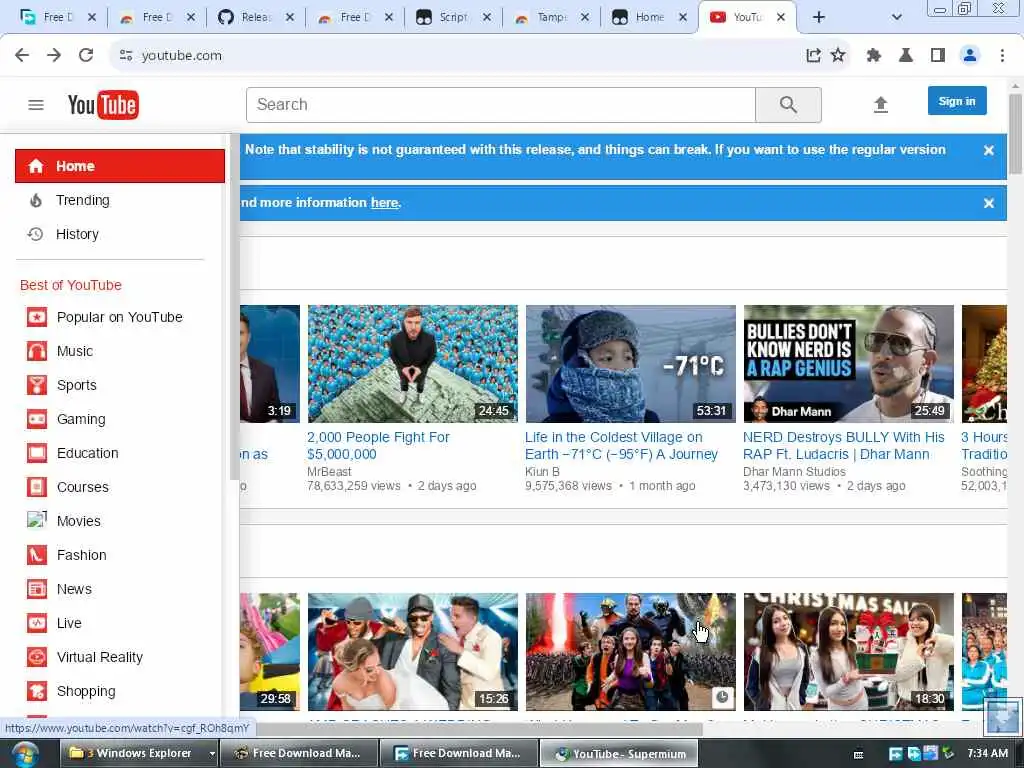The height and width of the screenshot is (768, 1024).
Task: Click the Movies channel icon
Action: 37,520
